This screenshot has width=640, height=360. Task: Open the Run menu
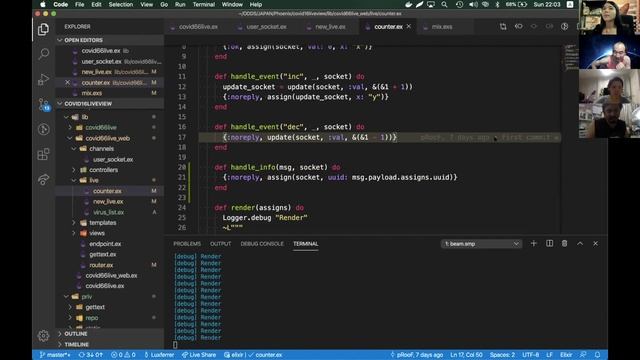[180, 4]
